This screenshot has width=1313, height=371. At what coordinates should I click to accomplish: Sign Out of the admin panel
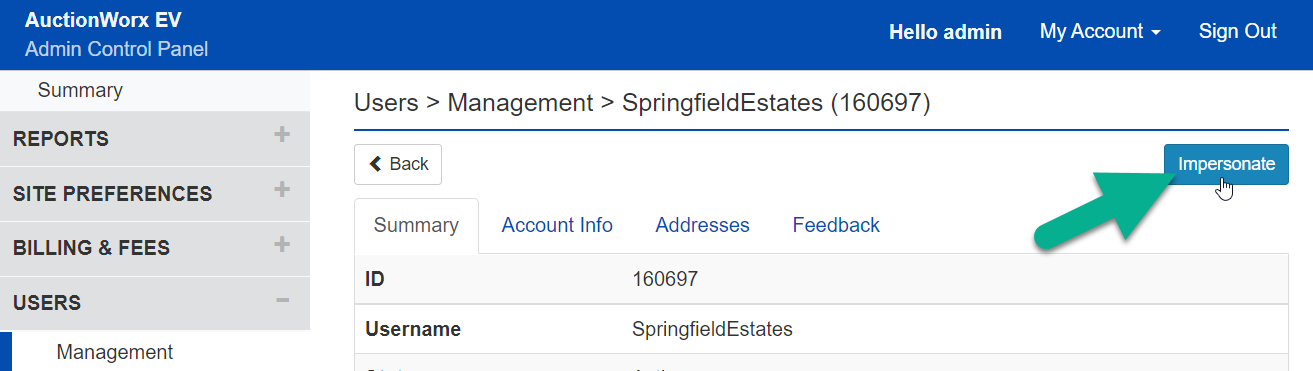(1238, 31)
